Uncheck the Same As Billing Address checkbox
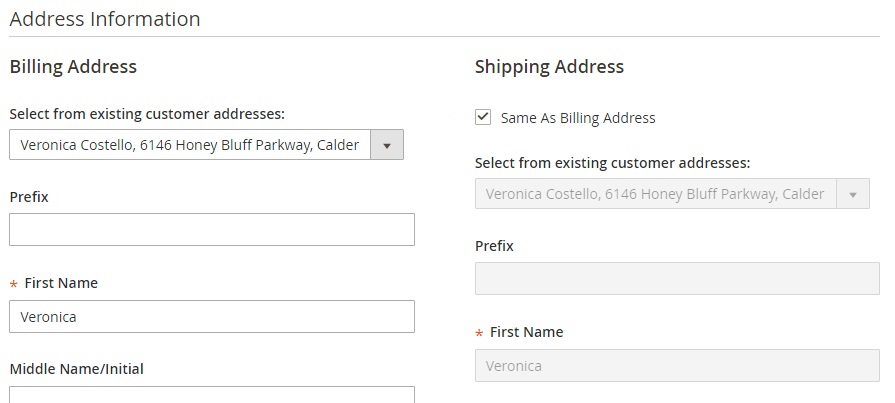 click(483, 117)
